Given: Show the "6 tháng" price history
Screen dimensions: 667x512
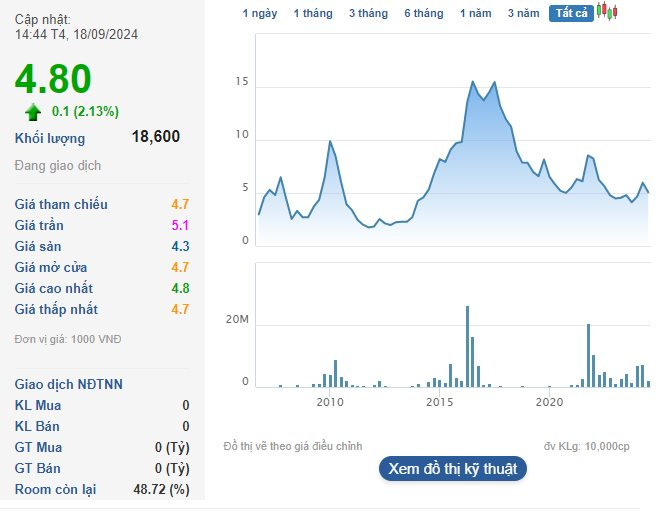Looking at the screenshot, I should tap(423, 13).
